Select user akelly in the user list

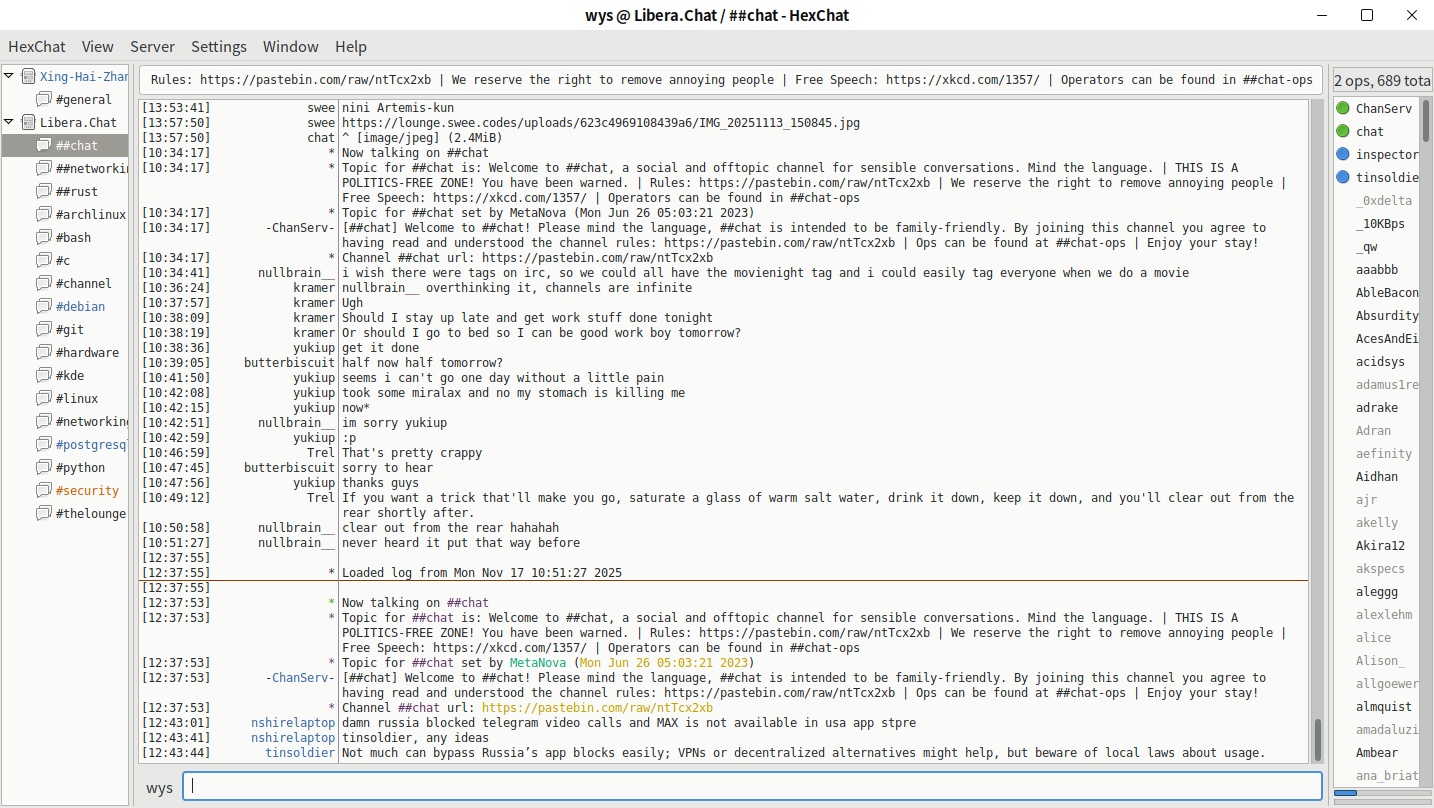click(1377, 522)
